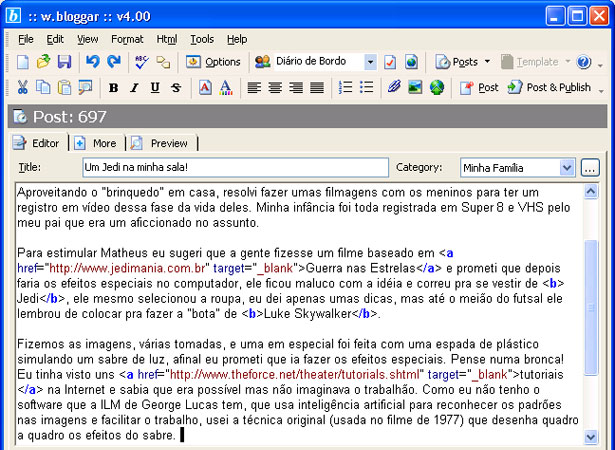The image size is (615, 450).
Task: Click Post & Publish button
Action: 549,87
